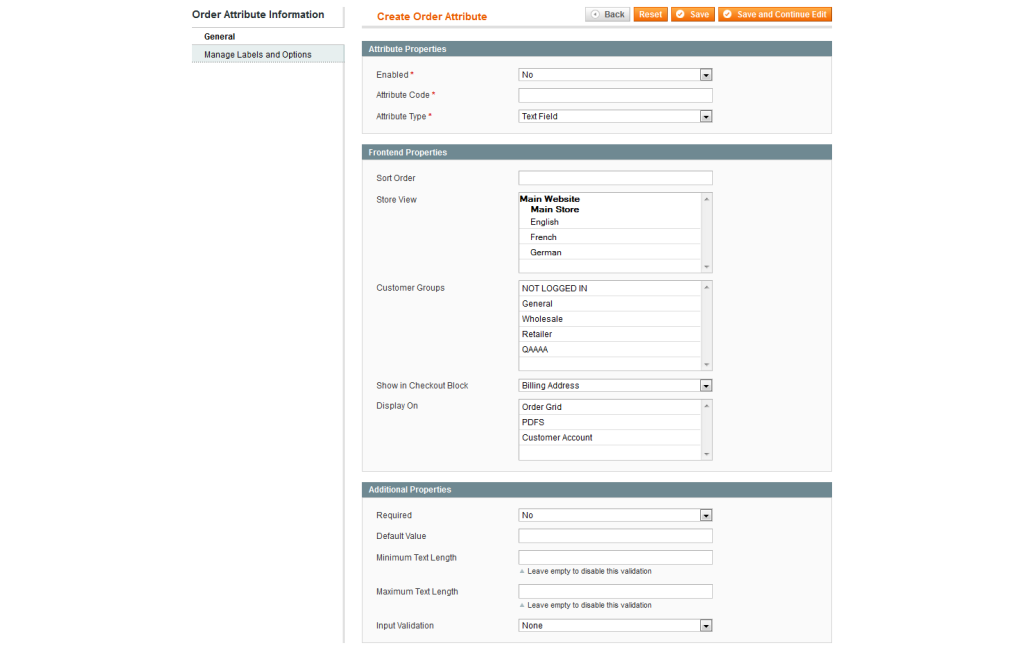Click Customer Groups list scroll down arrow
This screenshot has width=1024, height=650.
pyautogui.click(x=707, y=365)
